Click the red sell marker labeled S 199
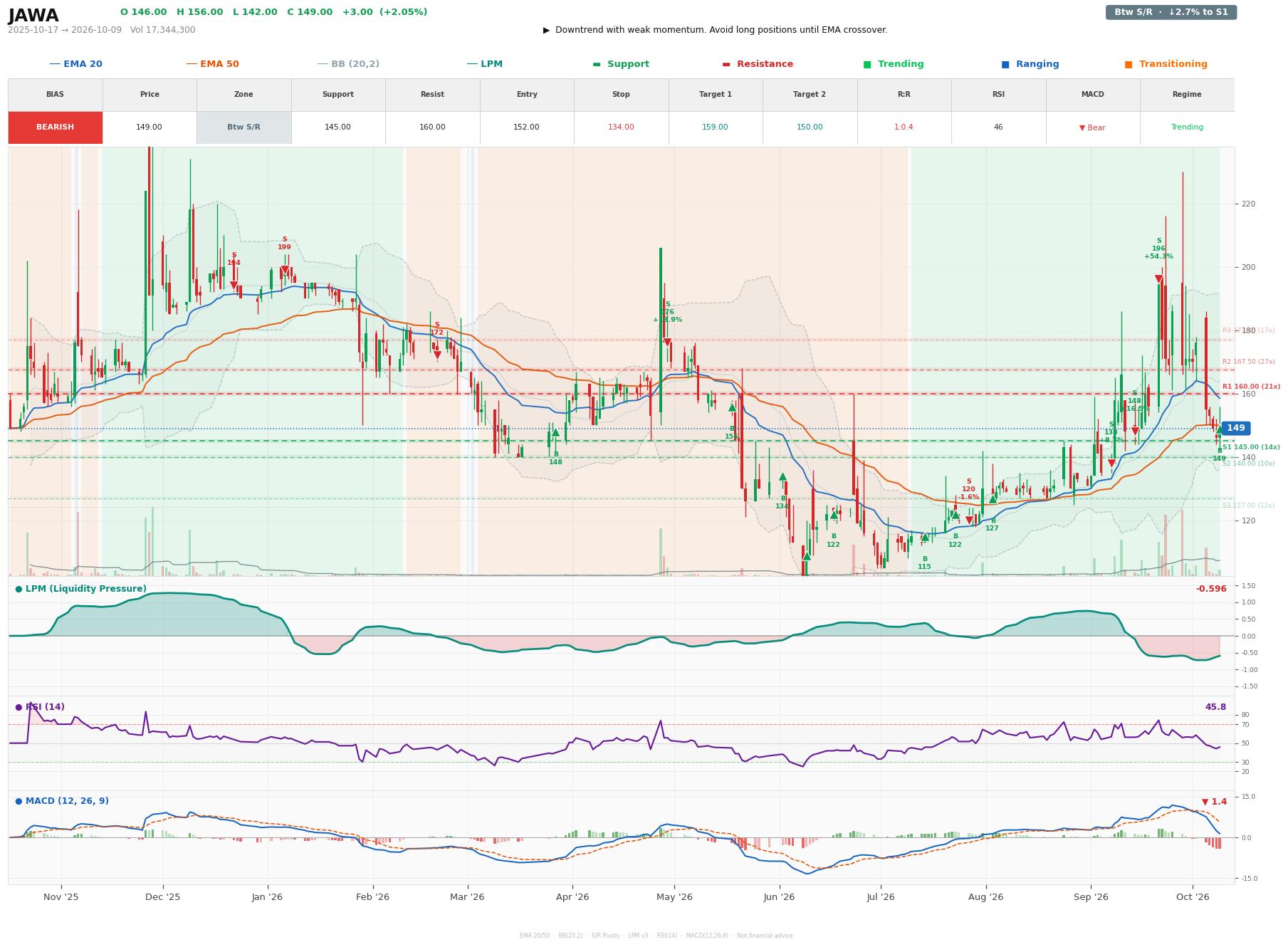 coord(285,271)
